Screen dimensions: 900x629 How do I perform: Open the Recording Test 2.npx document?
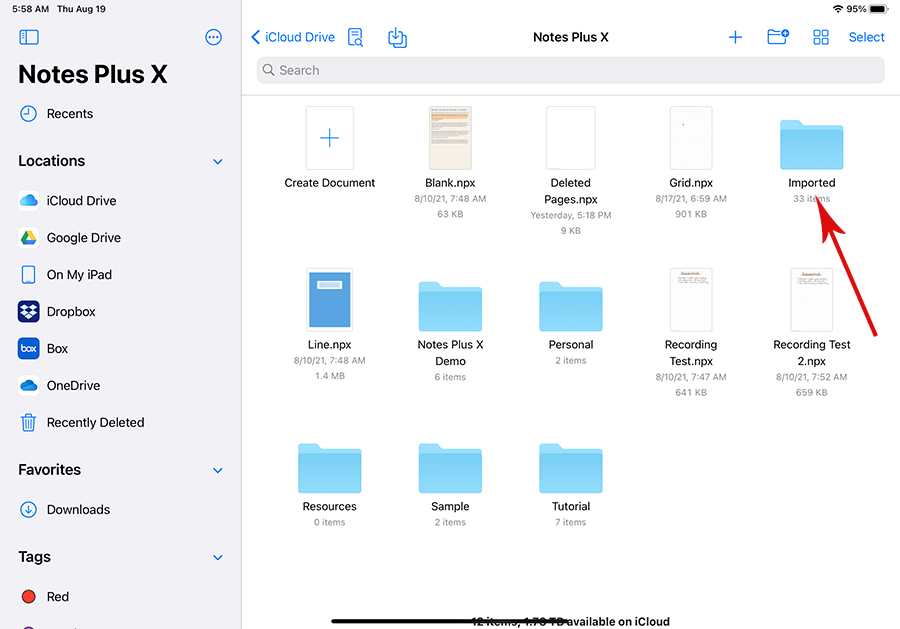point(812,300)
